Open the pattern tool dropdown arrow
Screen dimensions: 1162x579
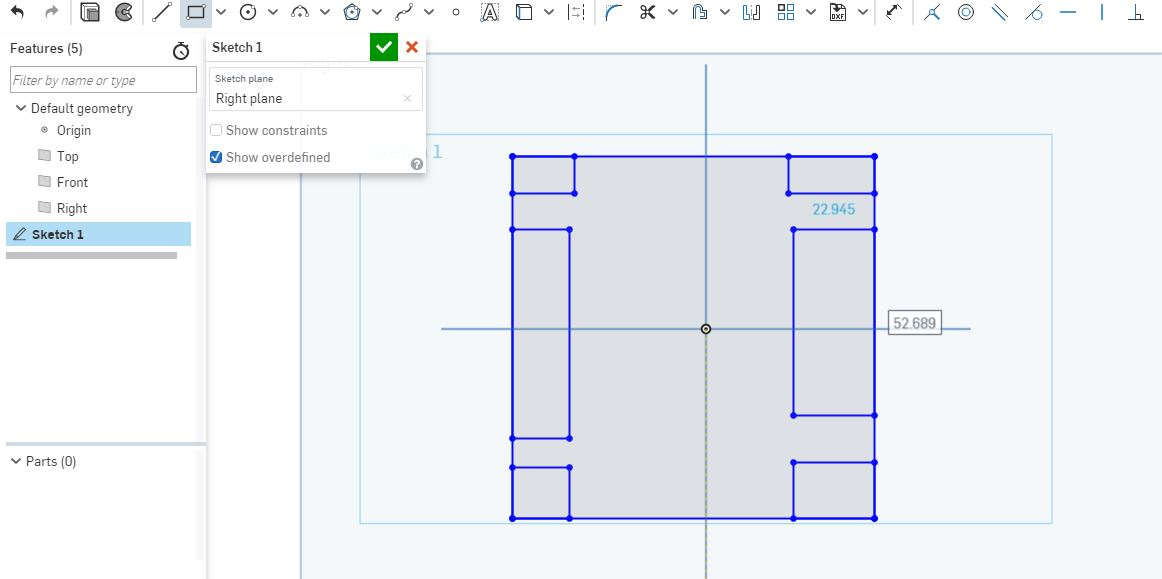click(x=811, y=12)
